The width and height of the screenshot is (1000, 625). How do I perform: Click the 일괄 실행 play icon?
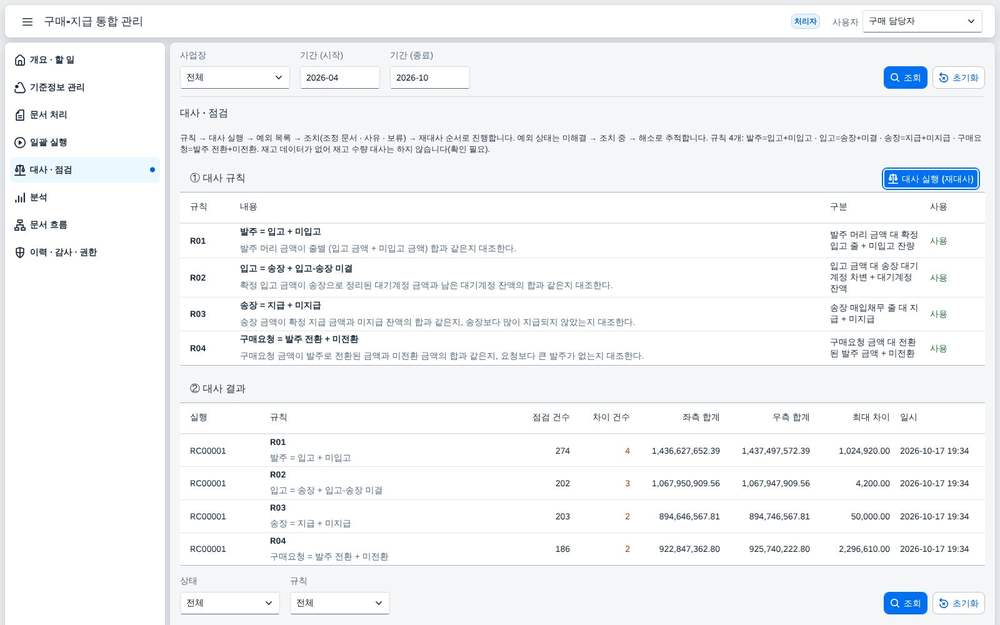(20, 142)
